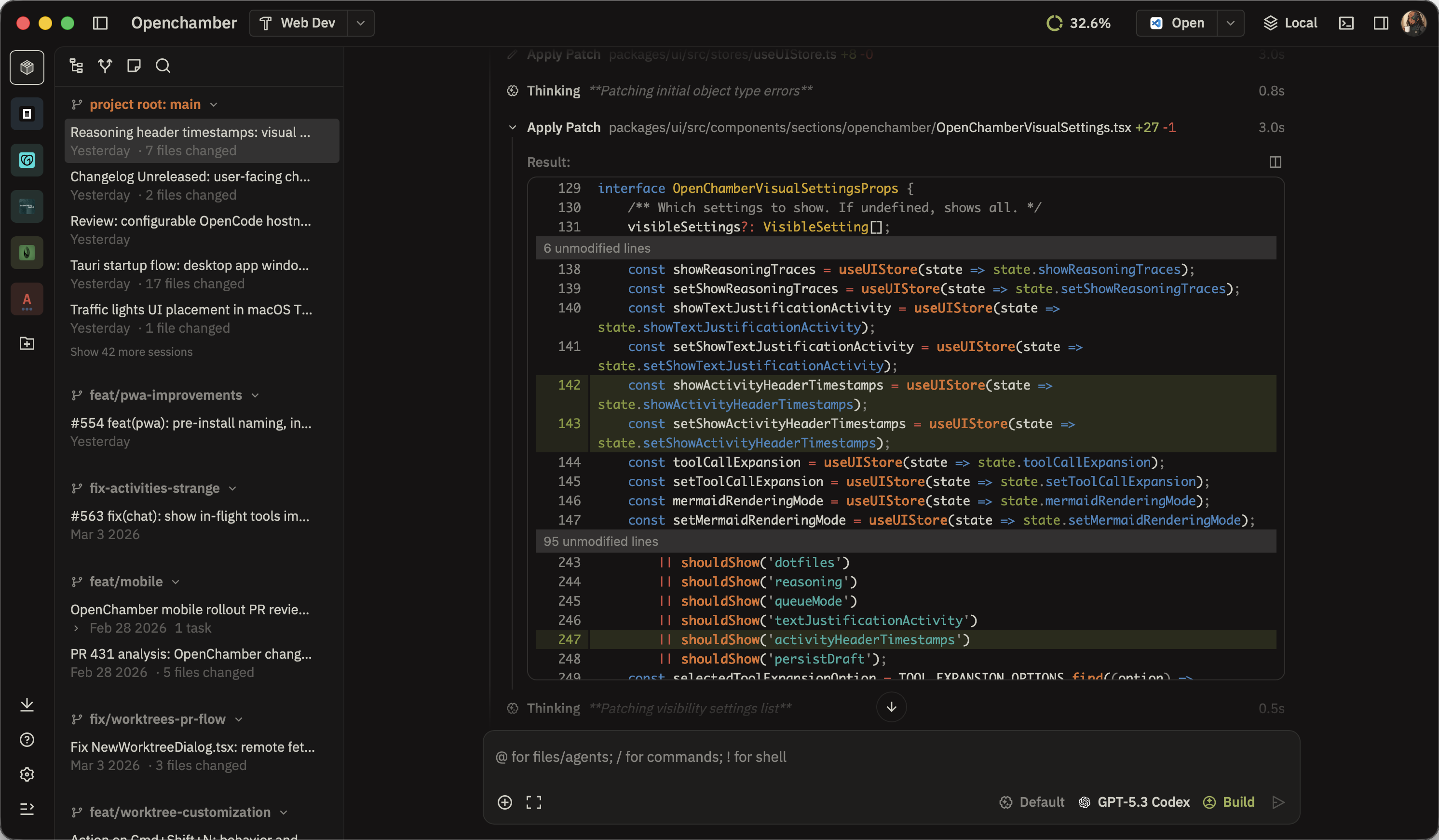Select the dark teal thumbnail project icon

(x=27, y=206)
